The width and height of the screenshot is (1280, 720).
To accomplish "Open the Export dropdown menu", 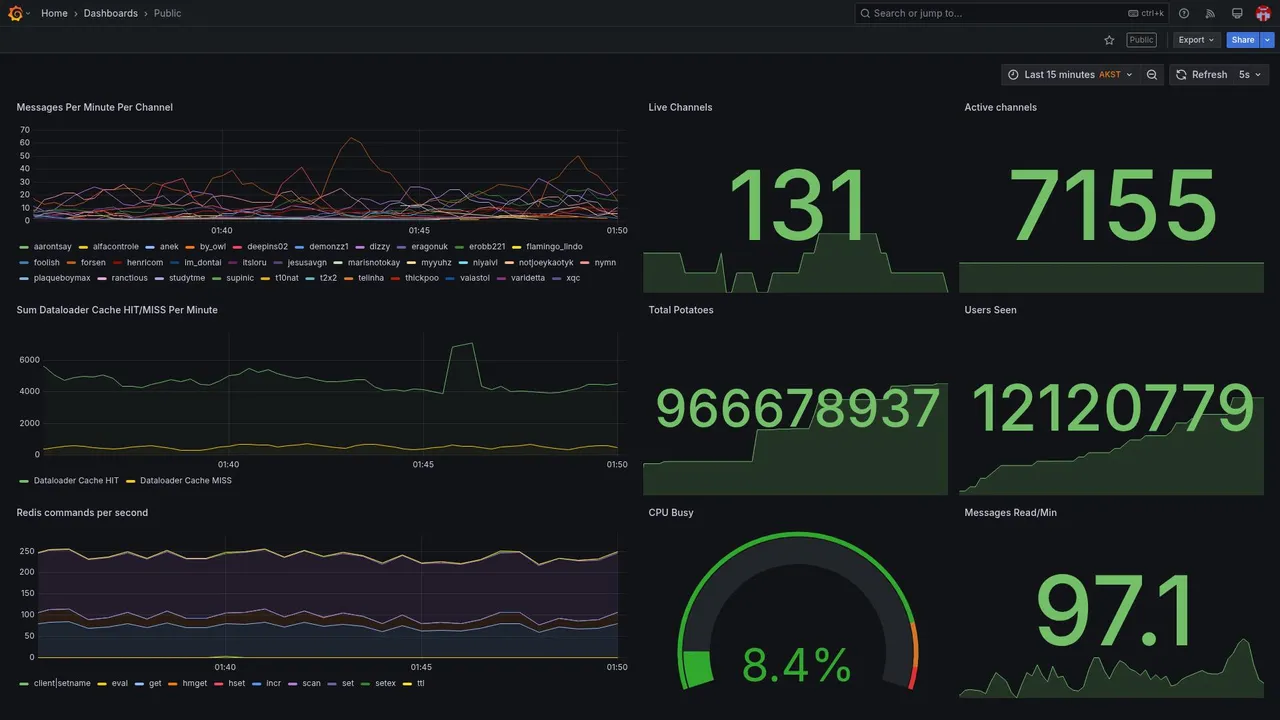I will point(1196,40).
